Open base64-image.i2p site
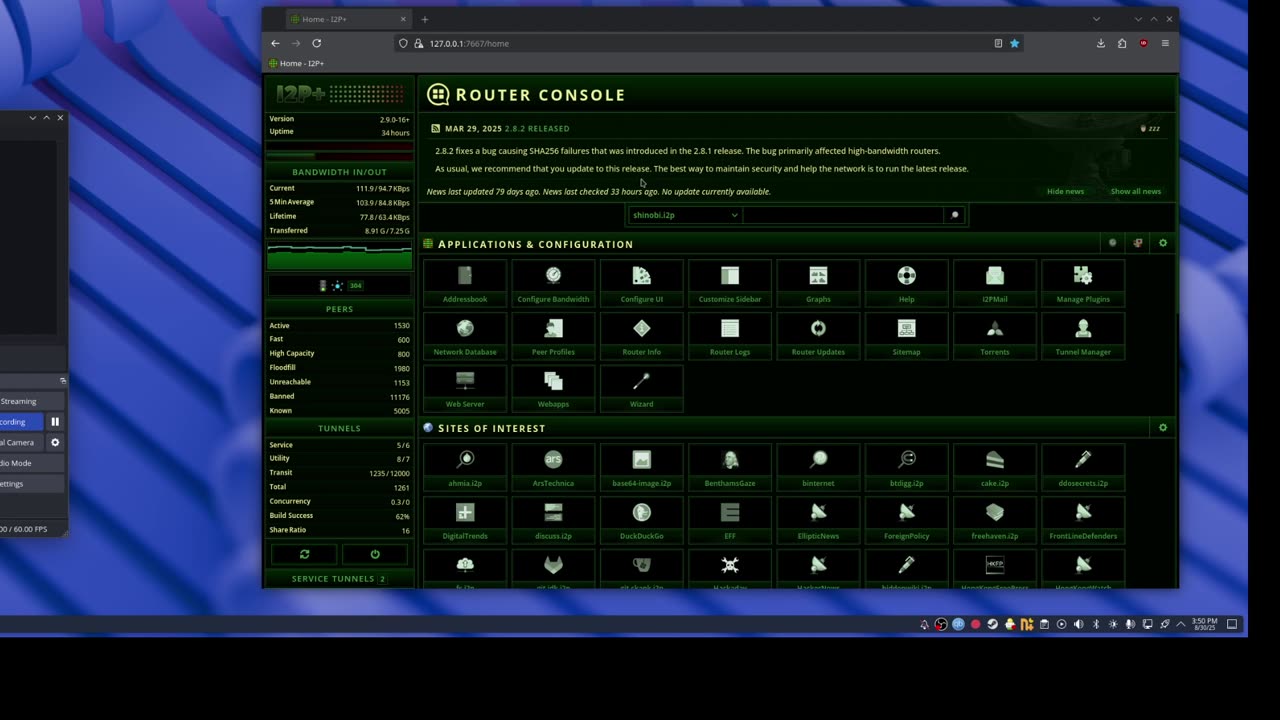 coord(641,467)
